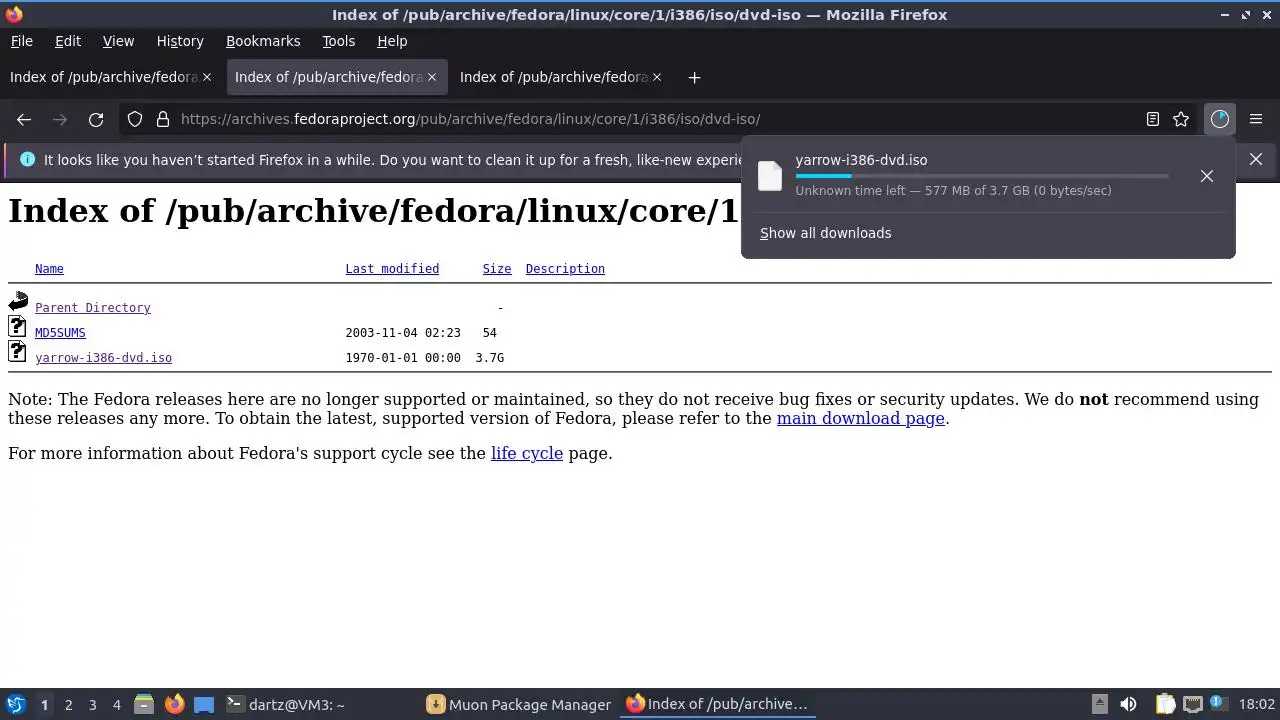Bookmark this page with the star icon

tap(1181, 119)
